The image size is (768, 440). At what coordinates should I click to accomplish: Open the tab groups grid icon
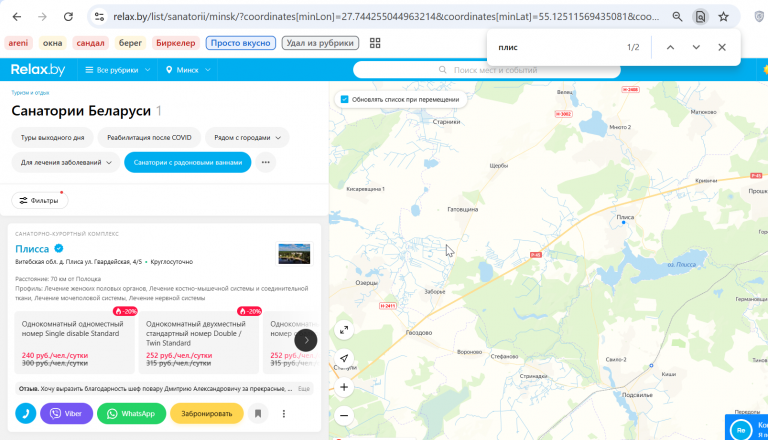pyautogui.click(x=375, y=43)
